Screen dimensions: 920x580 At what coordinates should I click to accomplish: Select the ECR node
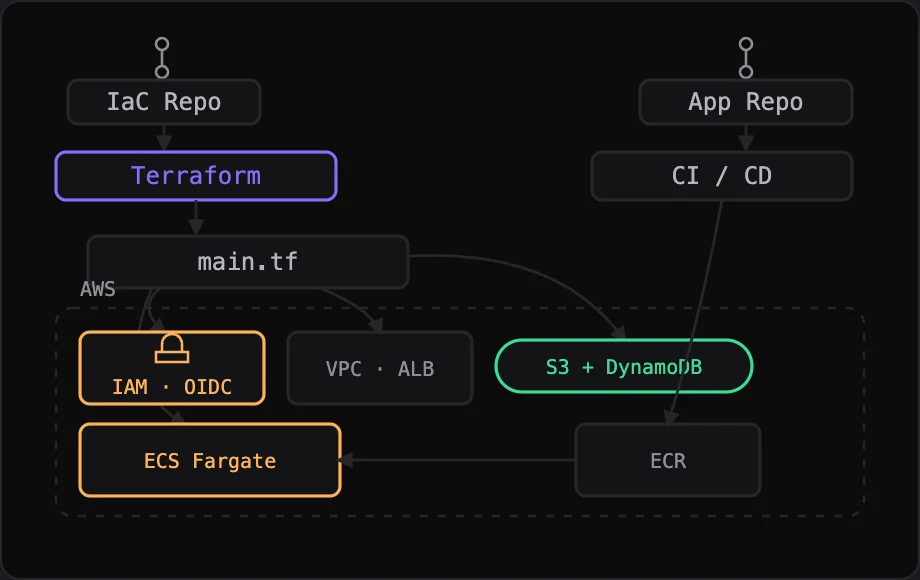point(668,460)
